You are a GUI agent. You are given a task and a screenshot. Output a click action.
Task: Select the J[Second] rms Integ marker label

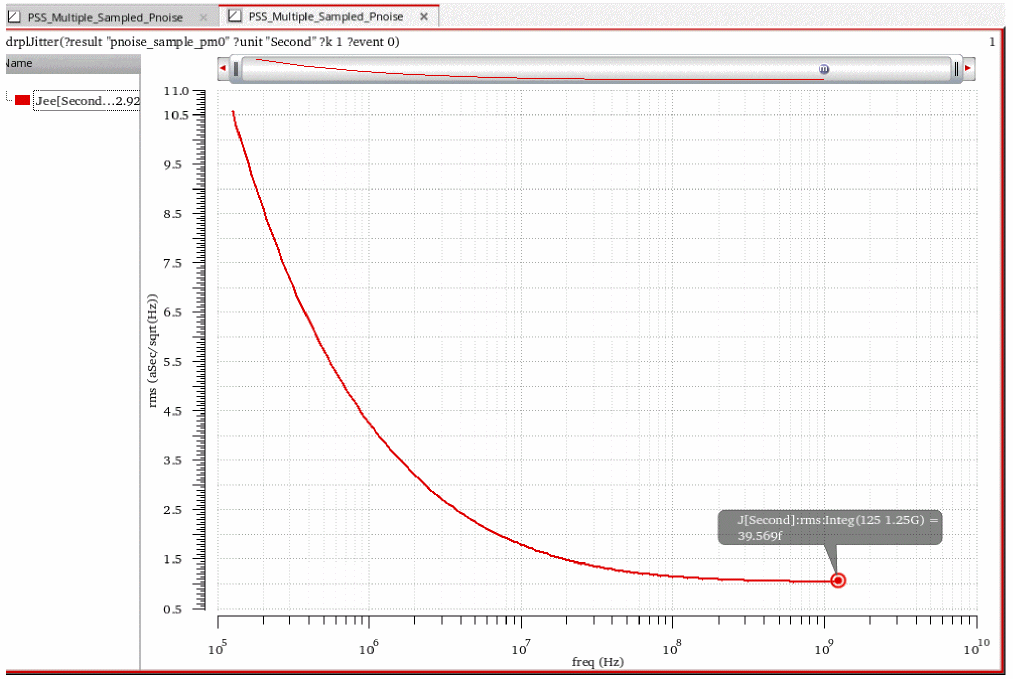click(x=830, y=527)
